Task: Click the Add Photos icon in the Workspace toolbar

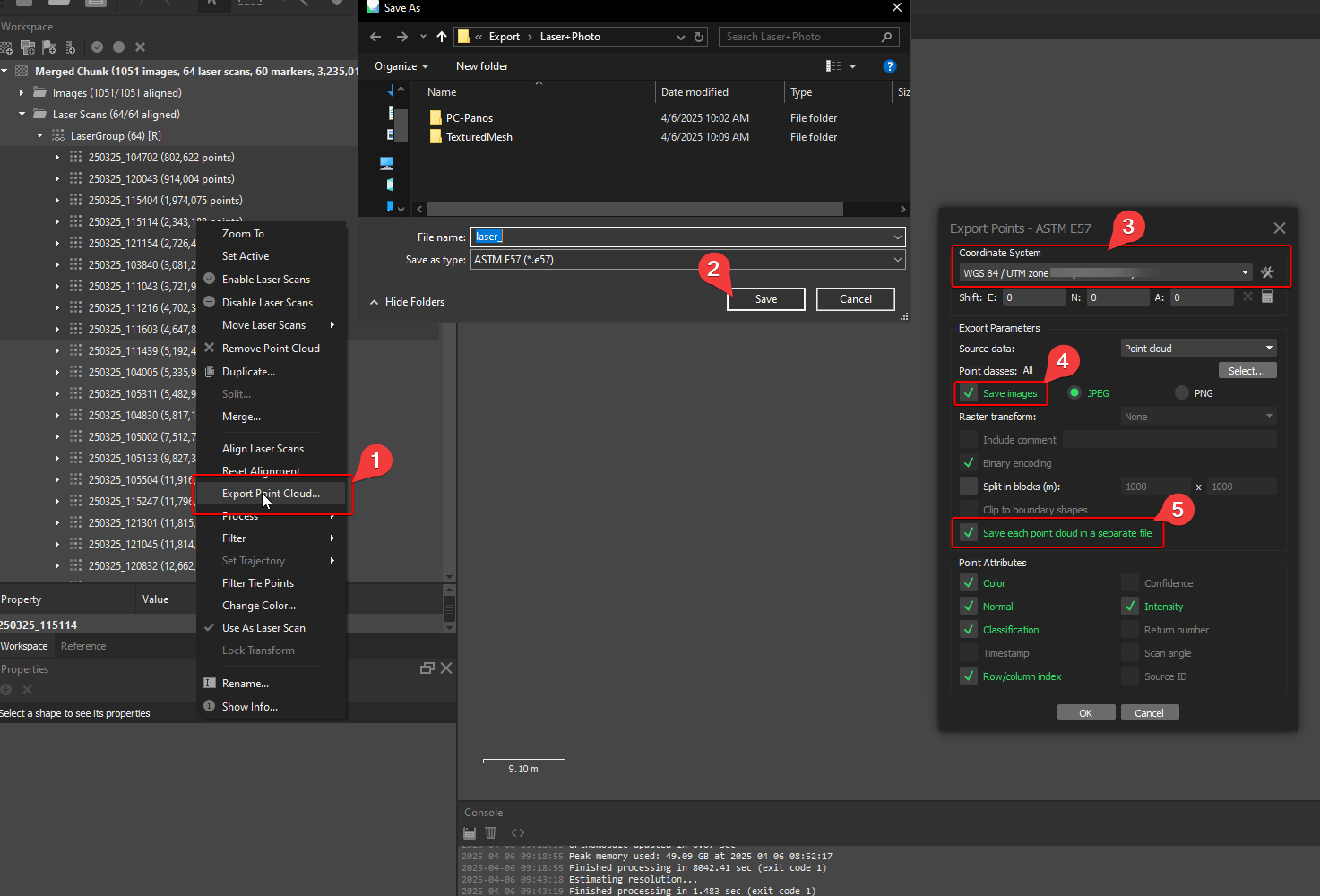Action: click(28, 47)
